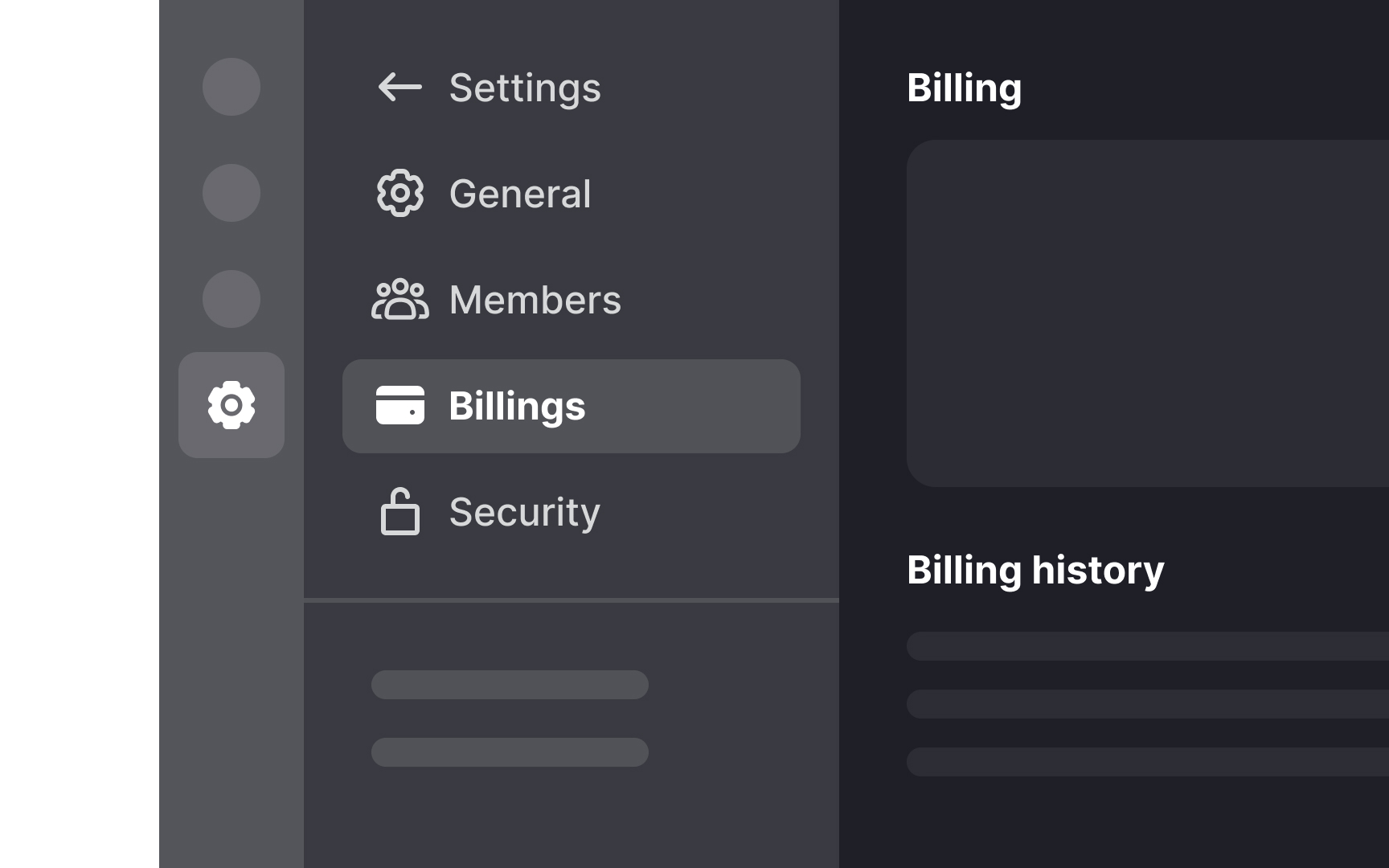Screen dimensions: 1389x868
Task: Click the upper placeholder bar below the divider
Action: point(509,684)
